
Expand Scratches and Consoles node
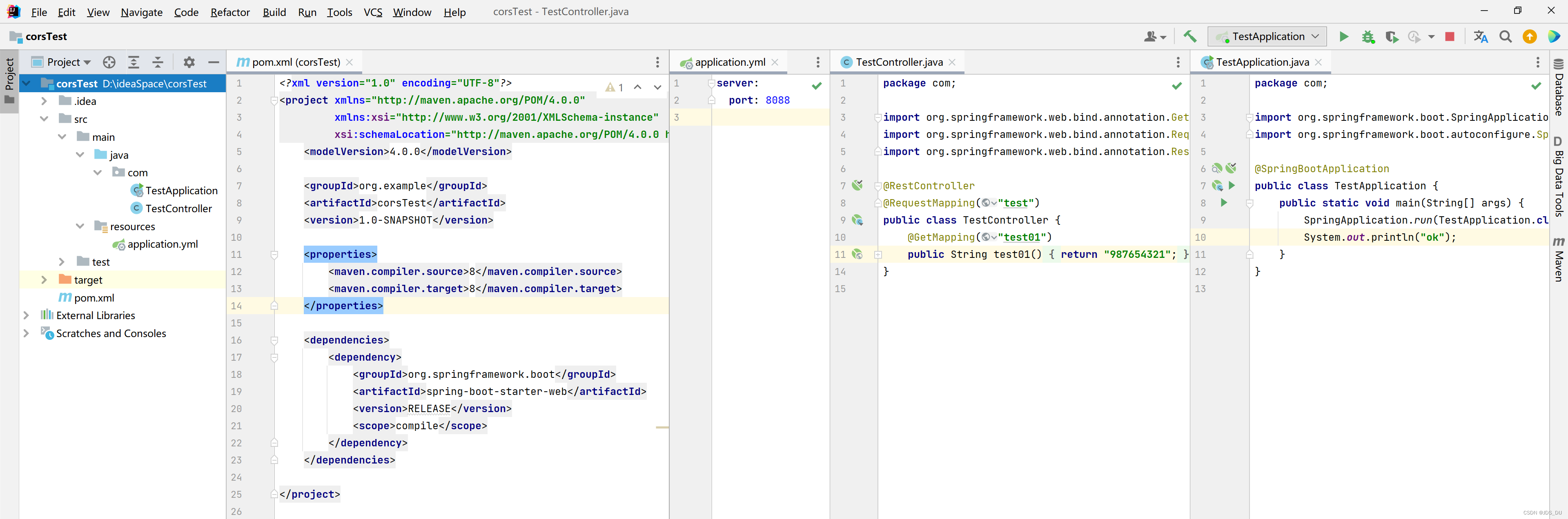[26, 333]
